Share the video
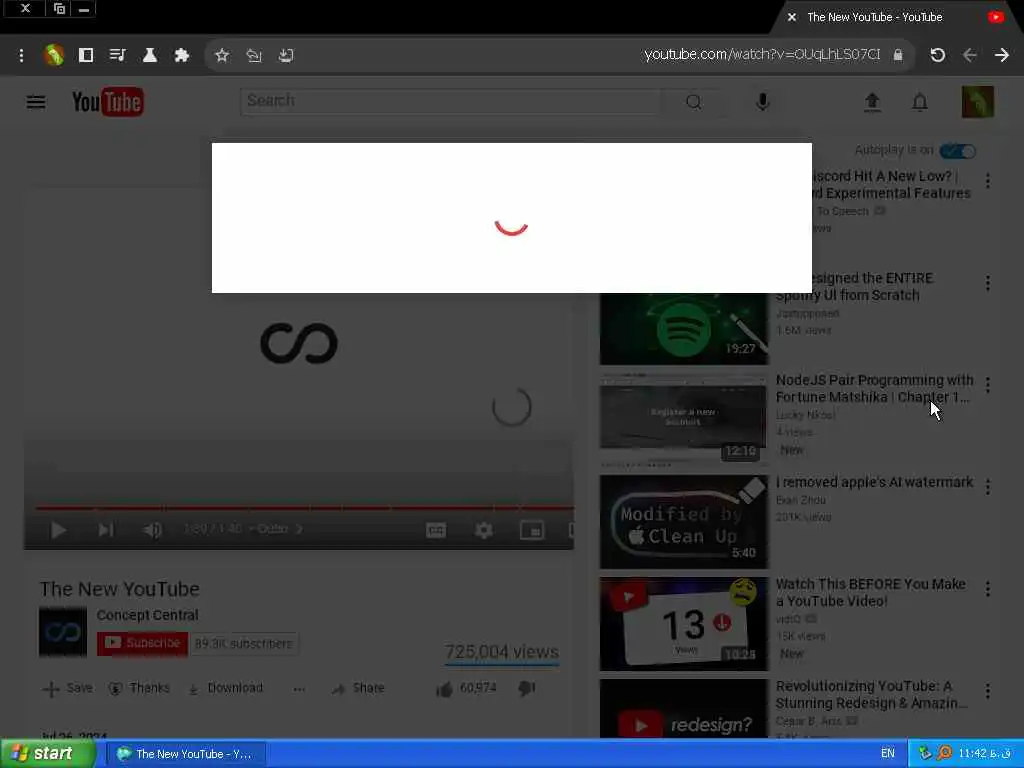The image size is (1024, 768). click(358, 688)
